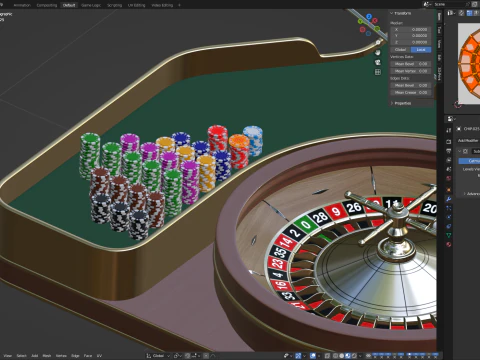Click the blue Z axis on gizmo
The height and width of the screenshot is (360, 480).
(x=369, y=16)
